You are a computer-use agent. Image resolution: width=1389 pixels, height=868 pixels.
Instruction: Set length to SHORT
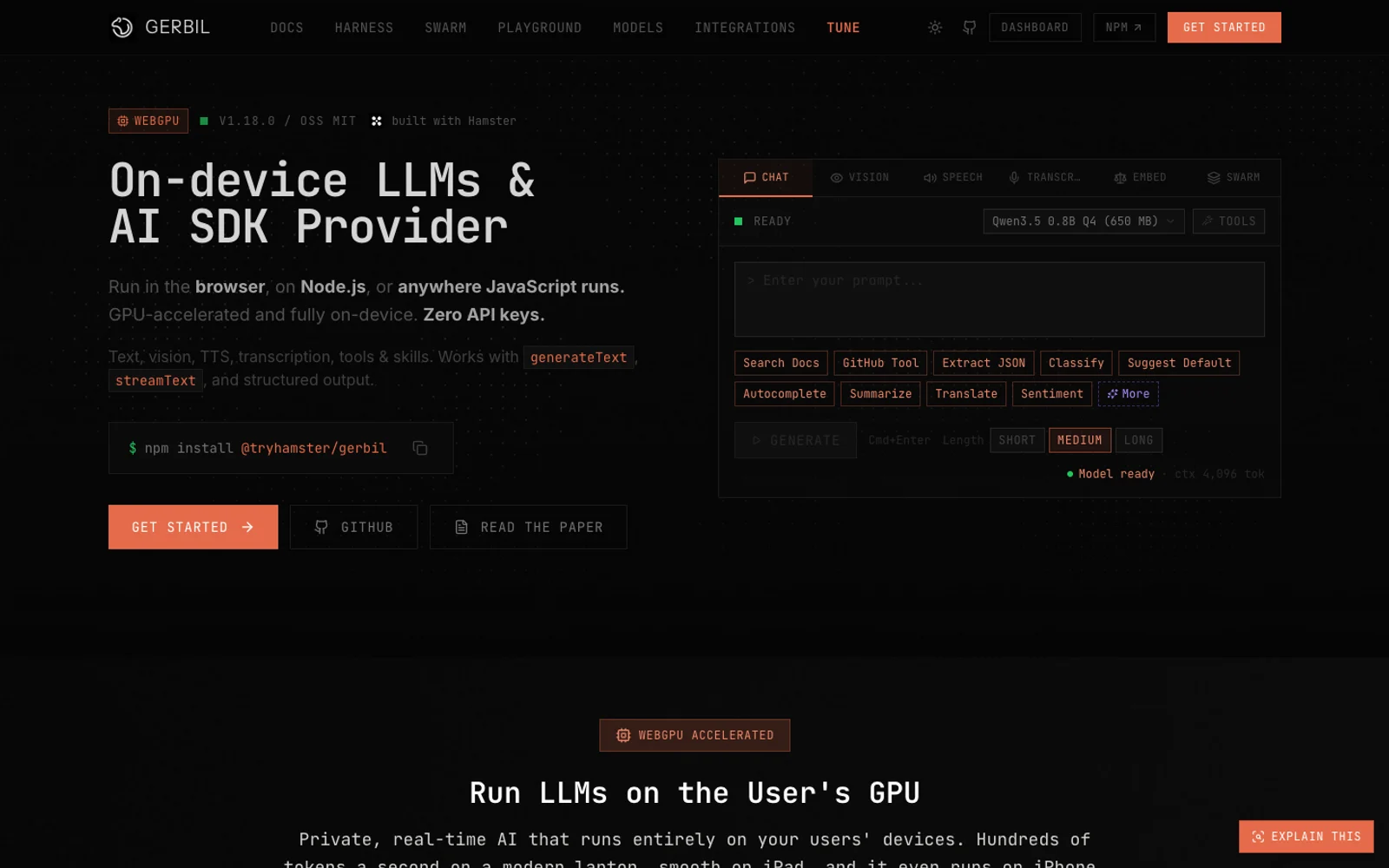tap(1017, 440)
